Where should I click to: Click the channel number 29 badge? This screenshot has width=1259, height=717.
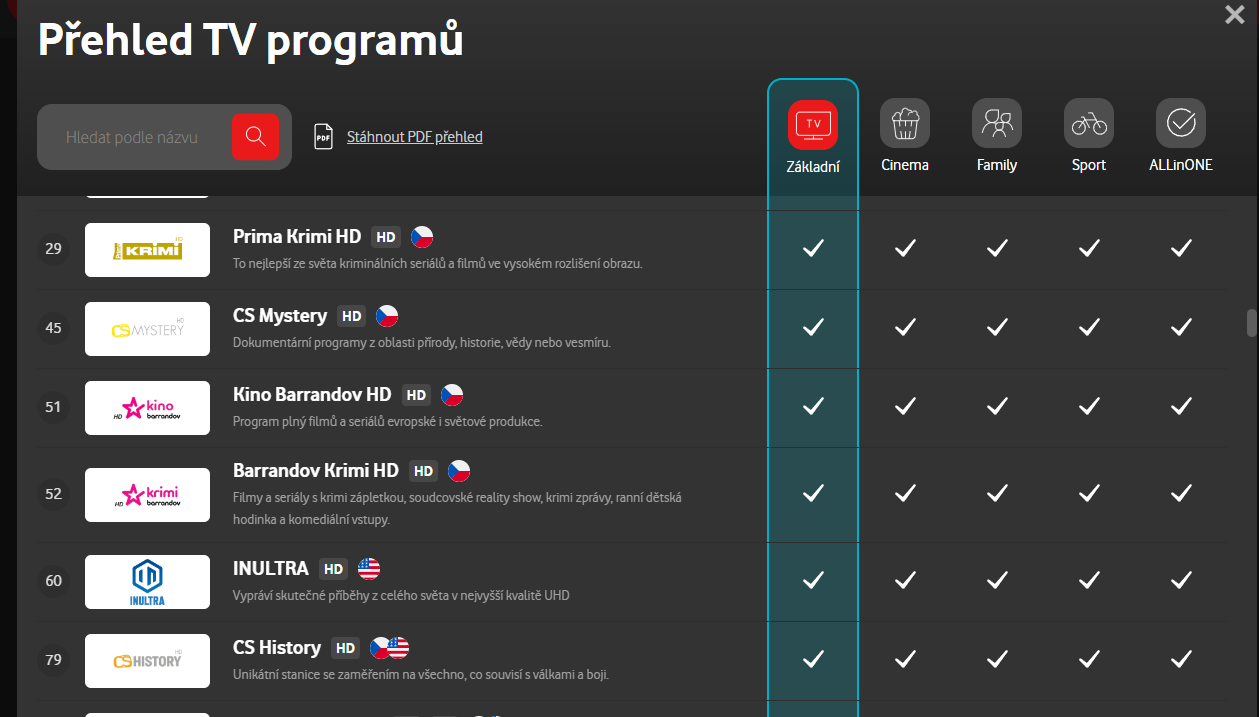point(54,249)
